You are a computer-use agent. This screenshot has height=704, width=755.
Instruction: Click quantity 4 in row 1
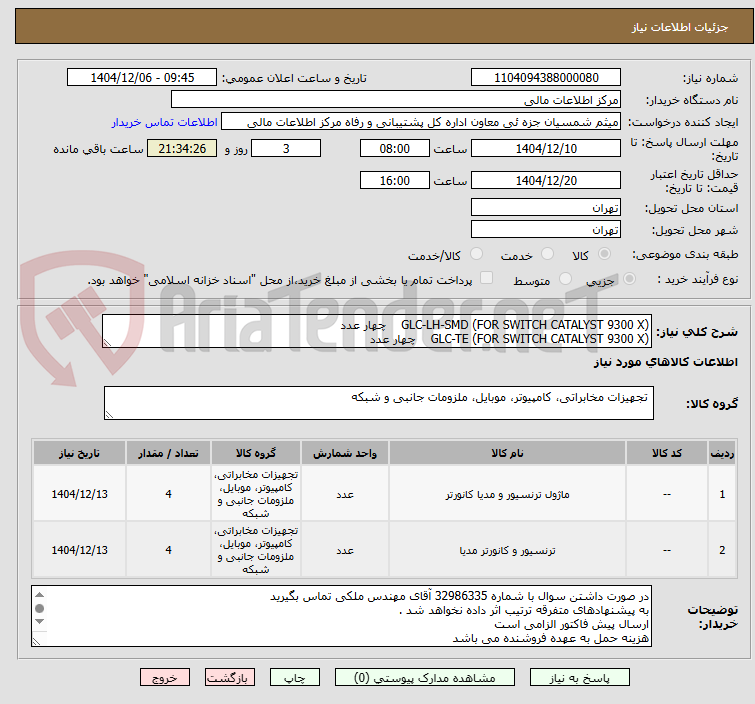168,494
